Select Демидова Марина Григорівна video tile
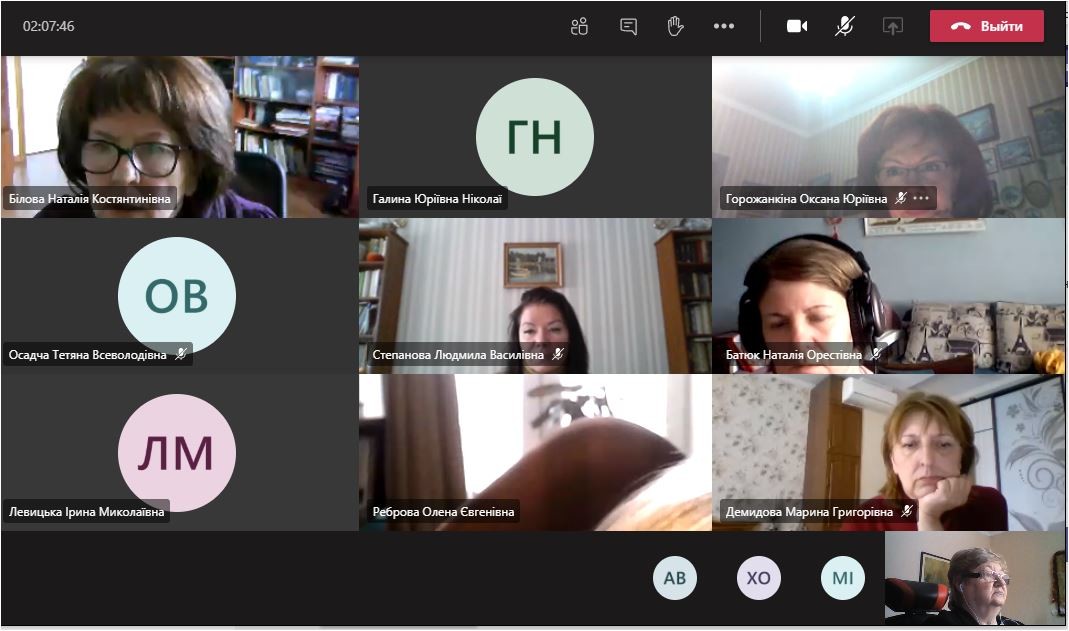 [889, 452]
